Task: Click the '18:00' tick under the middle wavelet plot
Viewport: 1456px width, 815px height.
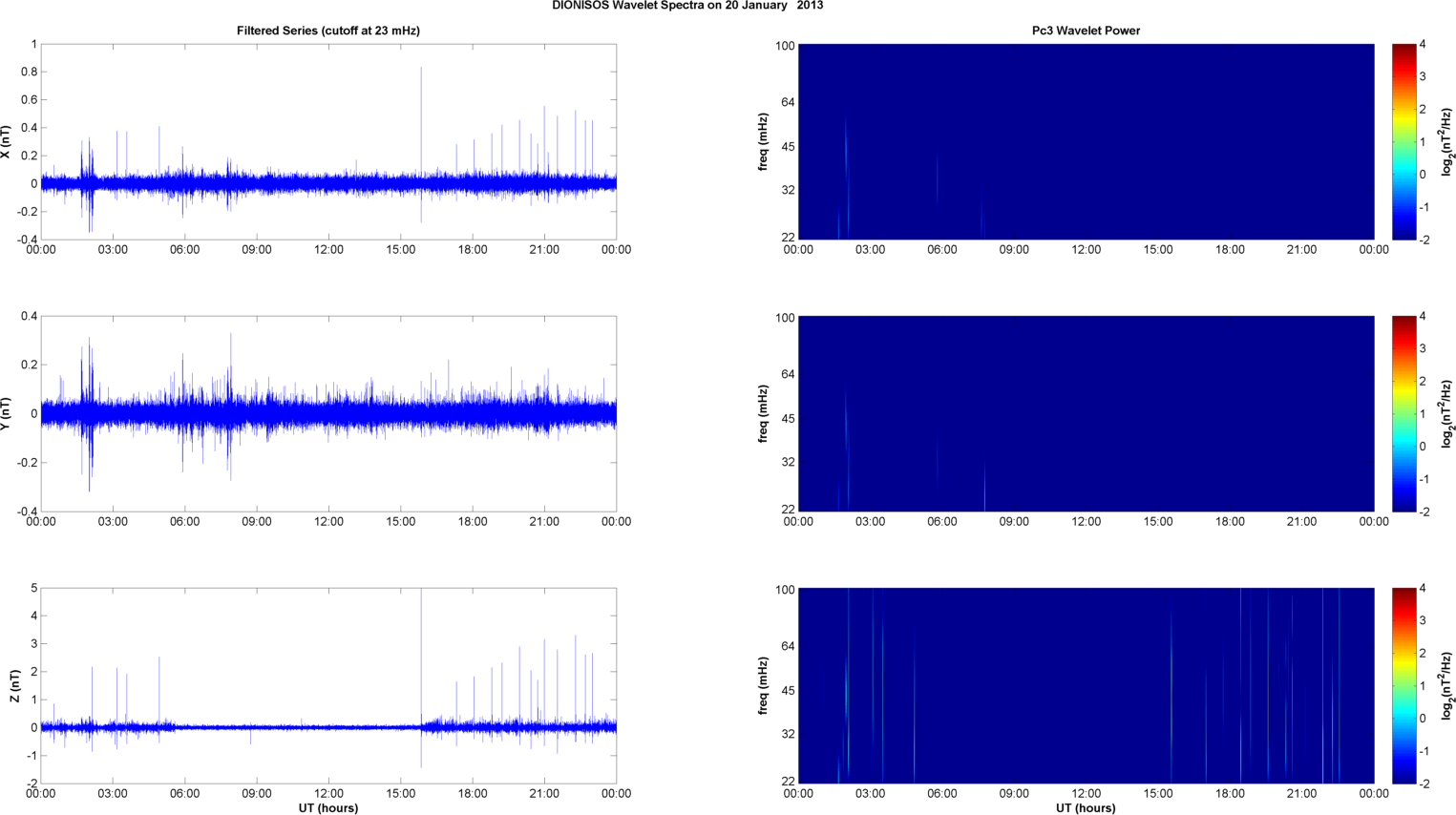Action: pyautogui.click(x=1230, y=522)
